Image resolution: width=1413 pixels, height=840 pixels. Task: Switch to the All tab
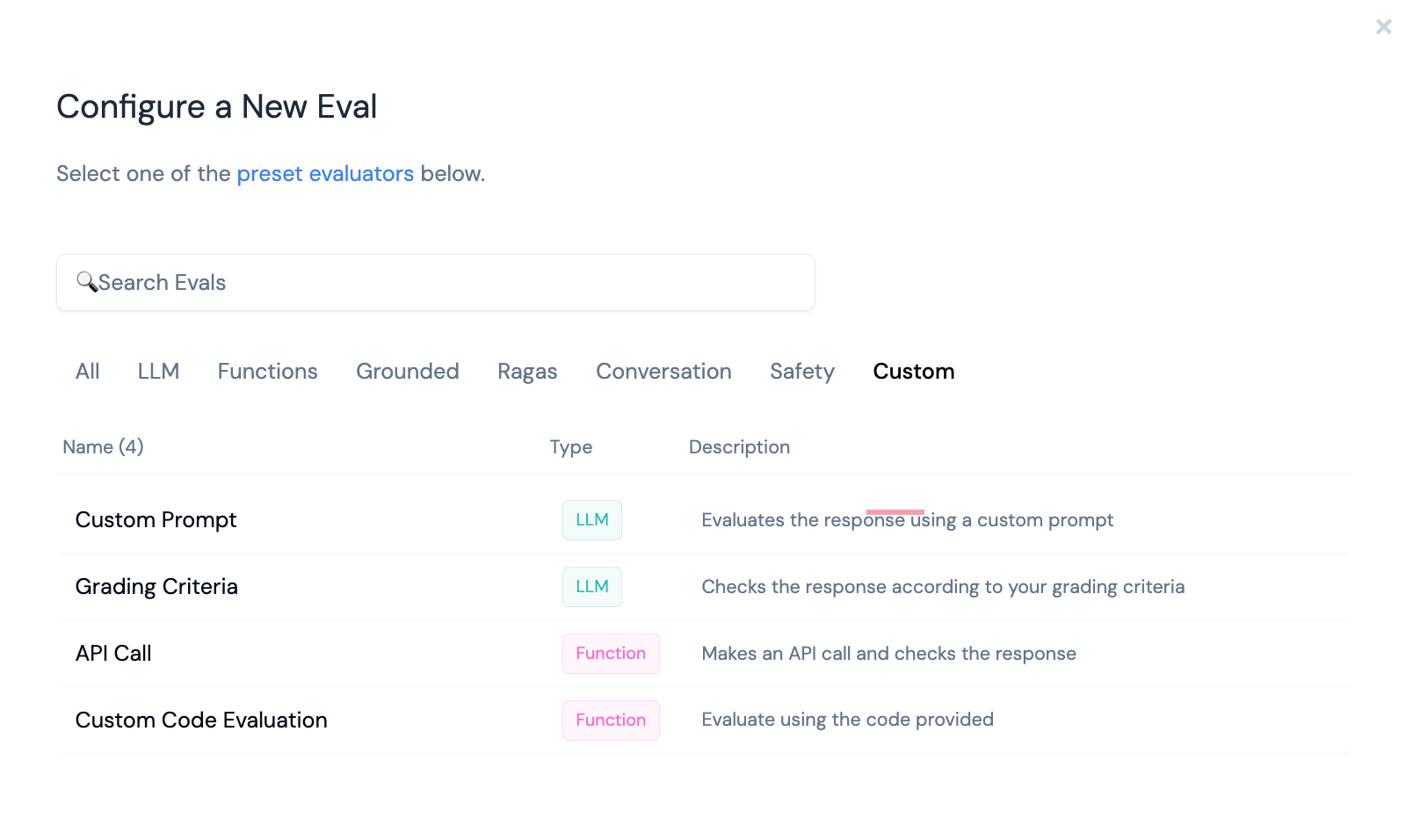tap(88, 372)
